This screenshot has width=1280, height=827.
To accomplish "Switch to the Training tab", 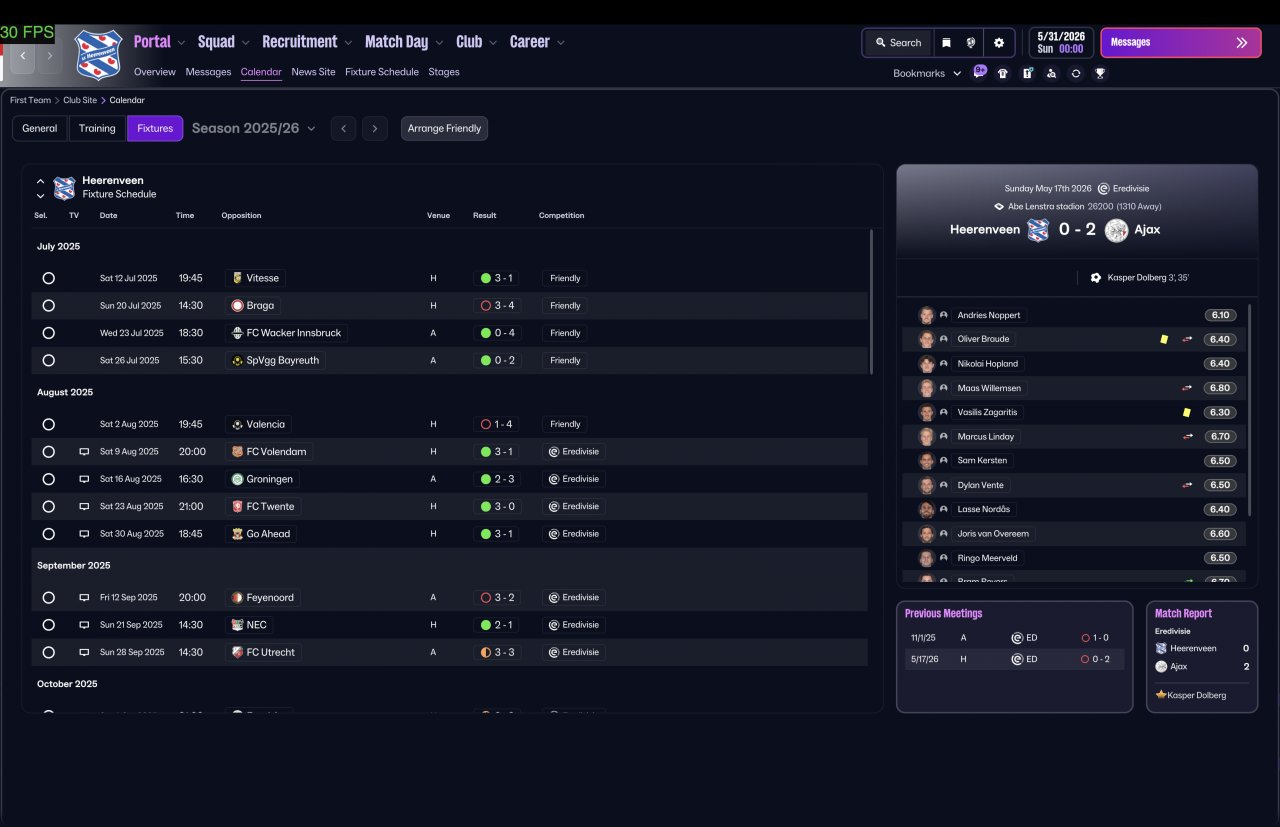I will tap(97, 128).
